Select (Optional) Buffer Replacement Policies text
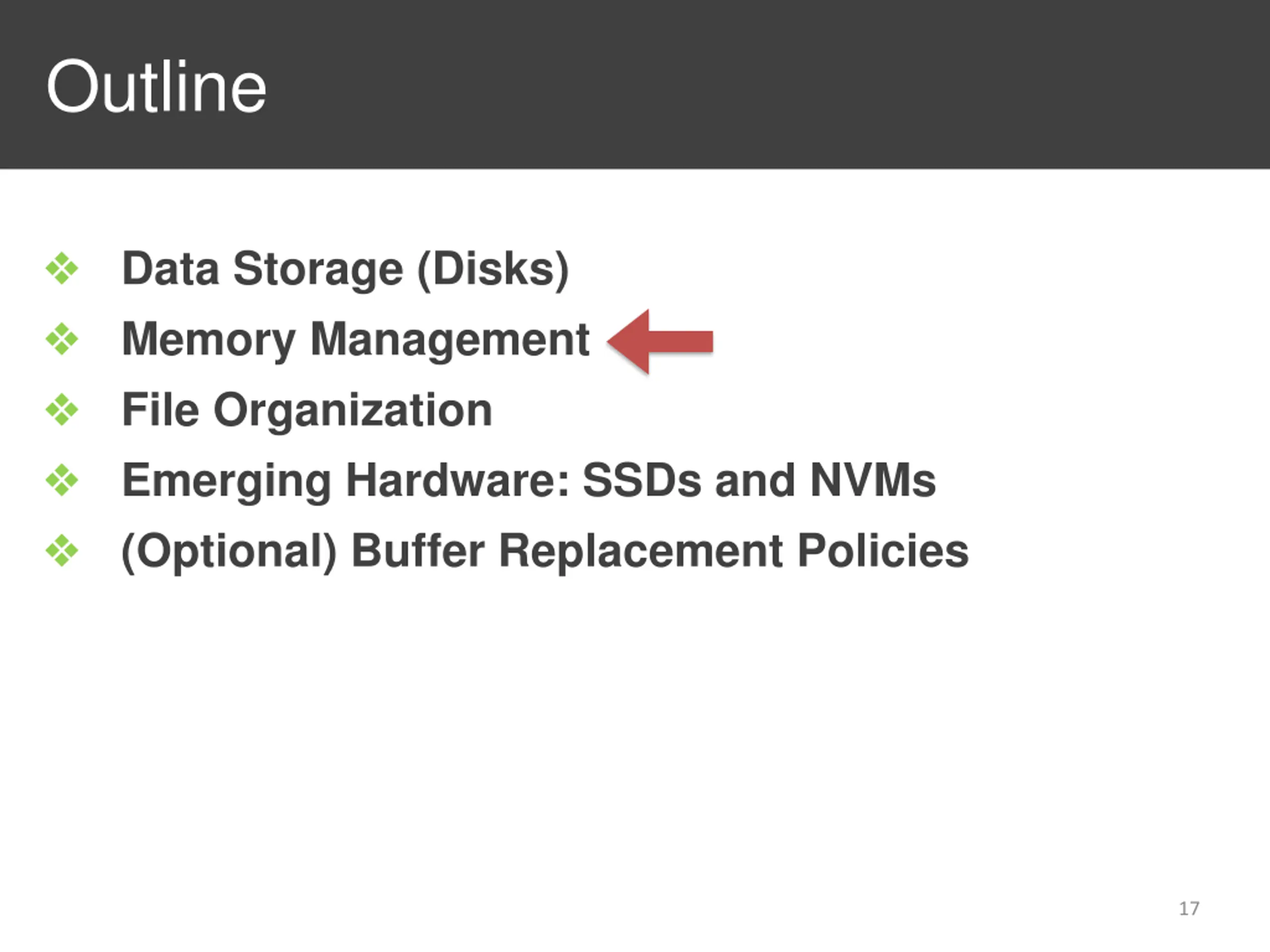This screenshot has height=952, width=1270. [545, 551]
